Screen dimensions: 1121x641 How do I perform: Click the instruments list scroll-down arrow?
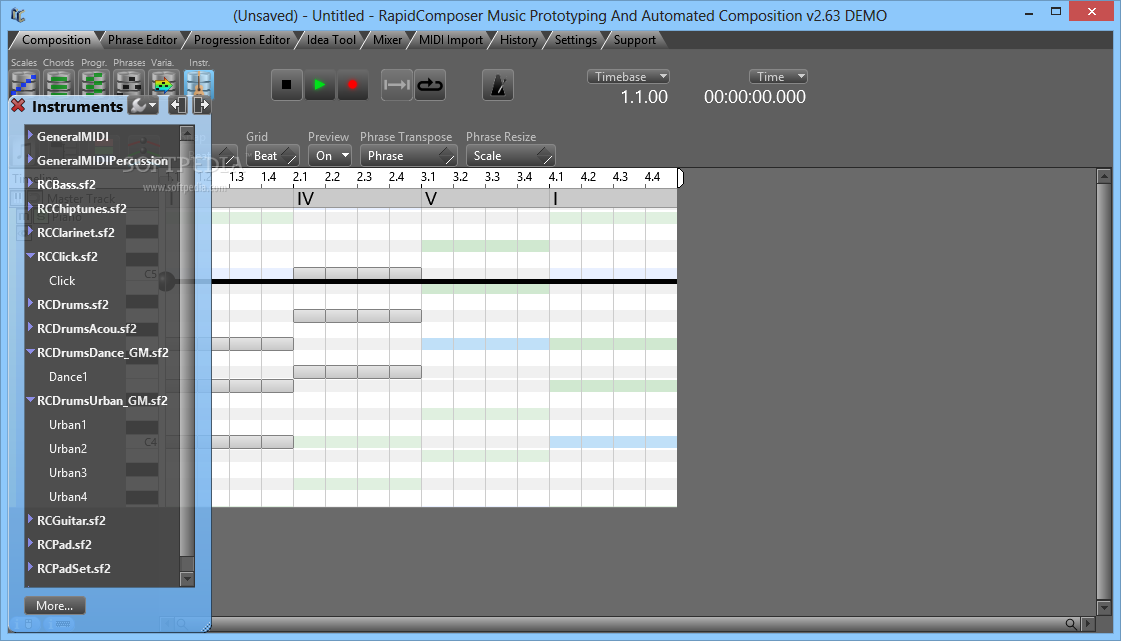point(187,580)
